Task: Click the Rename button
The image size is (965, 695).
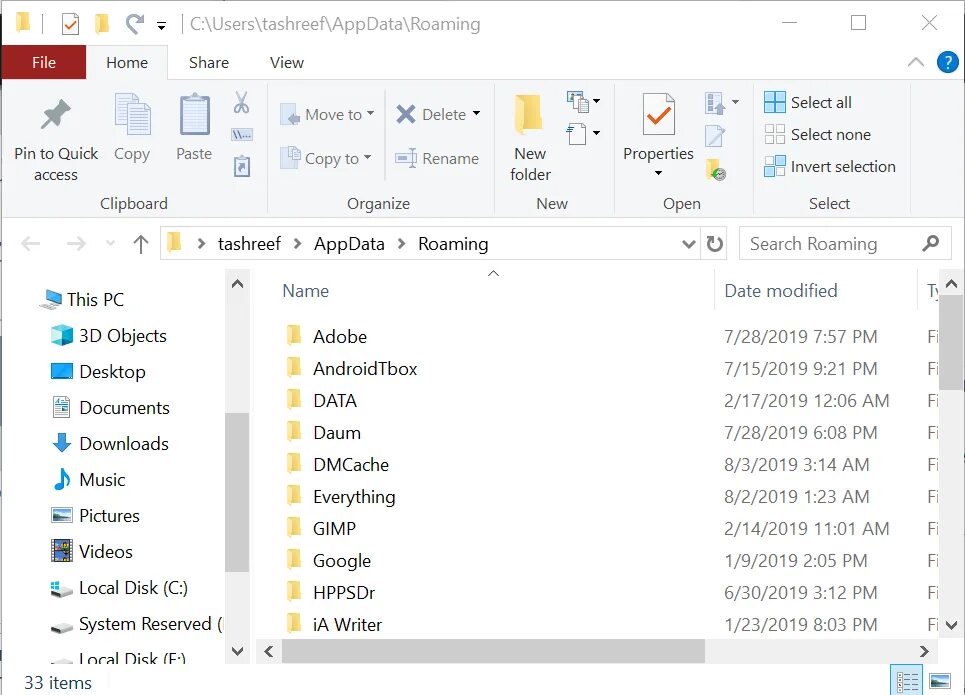Action: tap(437, 158)
